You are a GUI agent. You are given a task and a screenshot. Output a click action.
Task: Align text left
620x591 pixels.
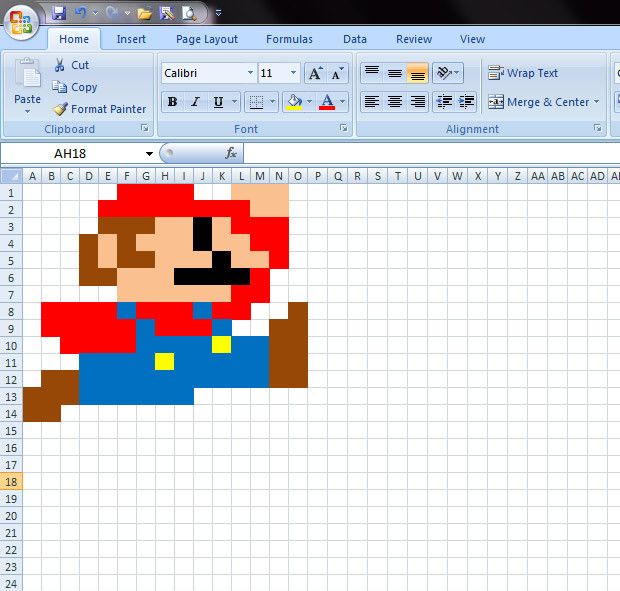pos(372,102)
